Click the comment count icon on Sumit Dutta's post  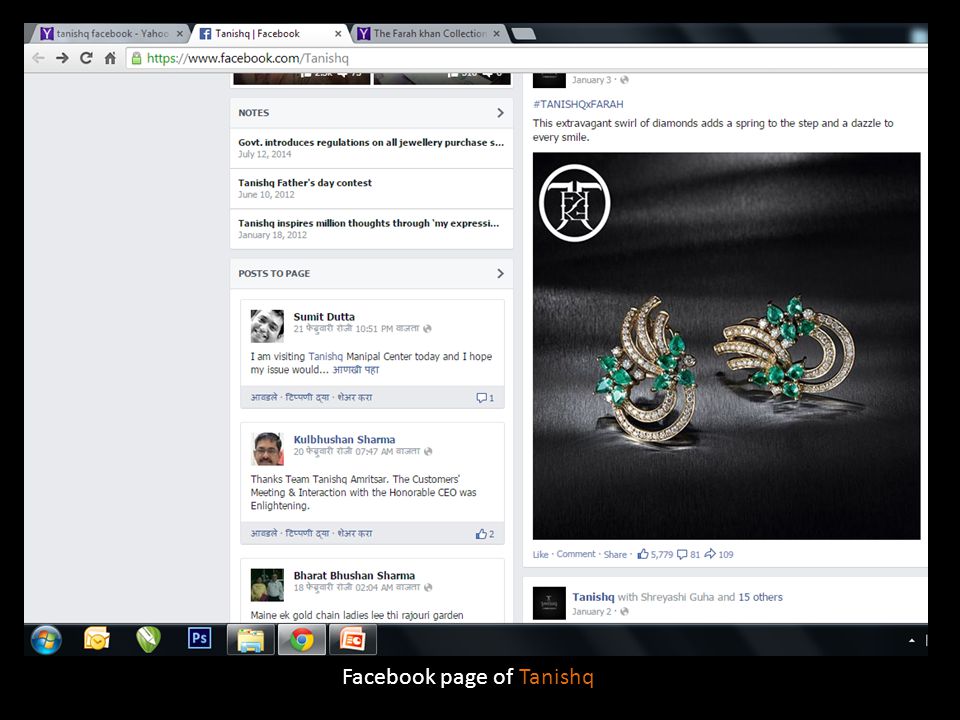(x=485, y=398)
